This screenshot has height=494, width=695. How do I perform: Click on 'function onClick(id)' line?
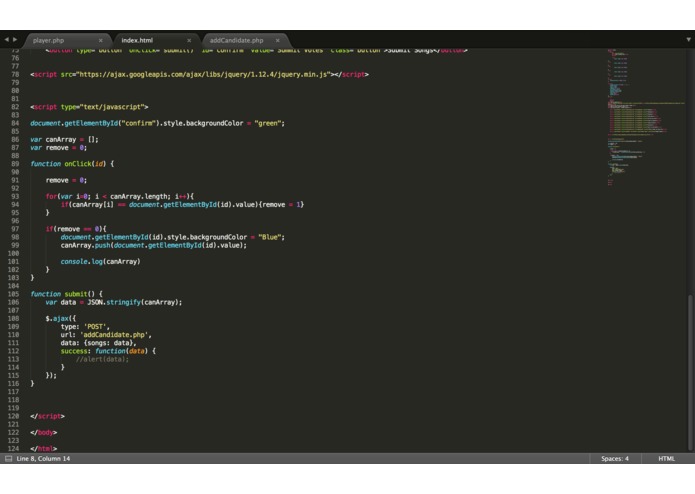point(72,164)
